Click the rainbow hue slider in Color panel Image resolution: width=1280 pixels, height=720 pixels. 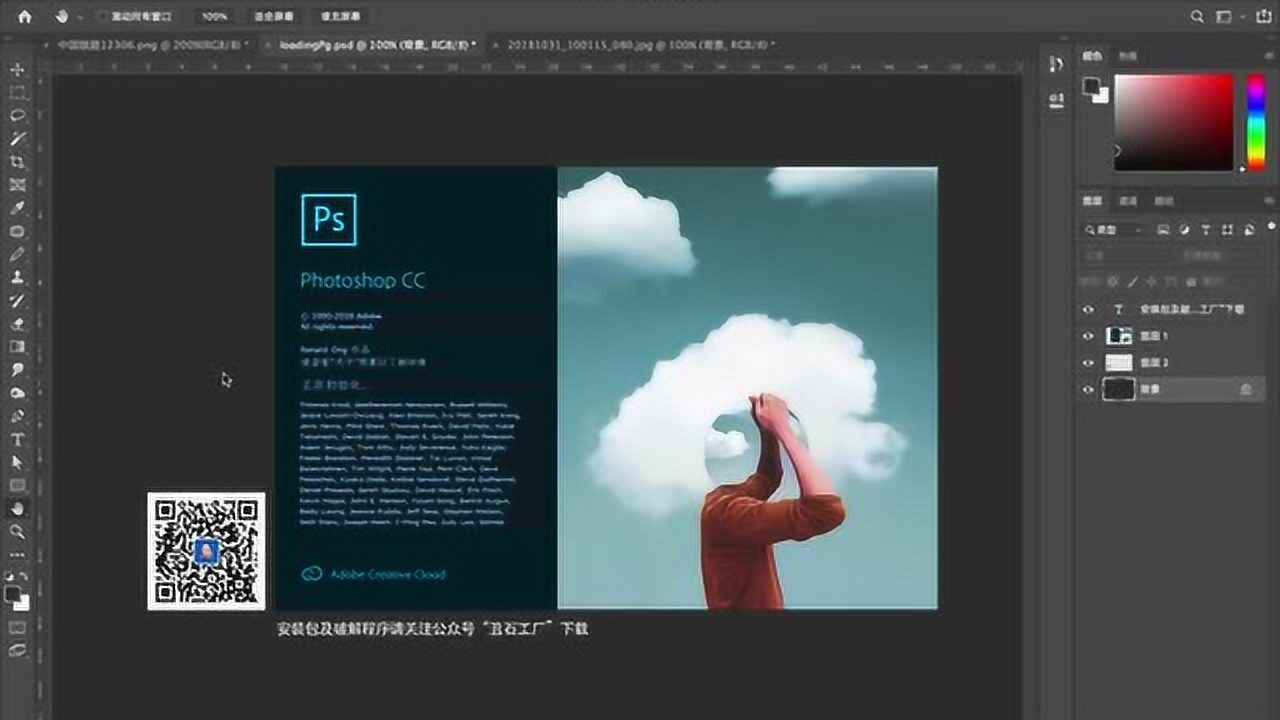click(x=1255, y=122)
